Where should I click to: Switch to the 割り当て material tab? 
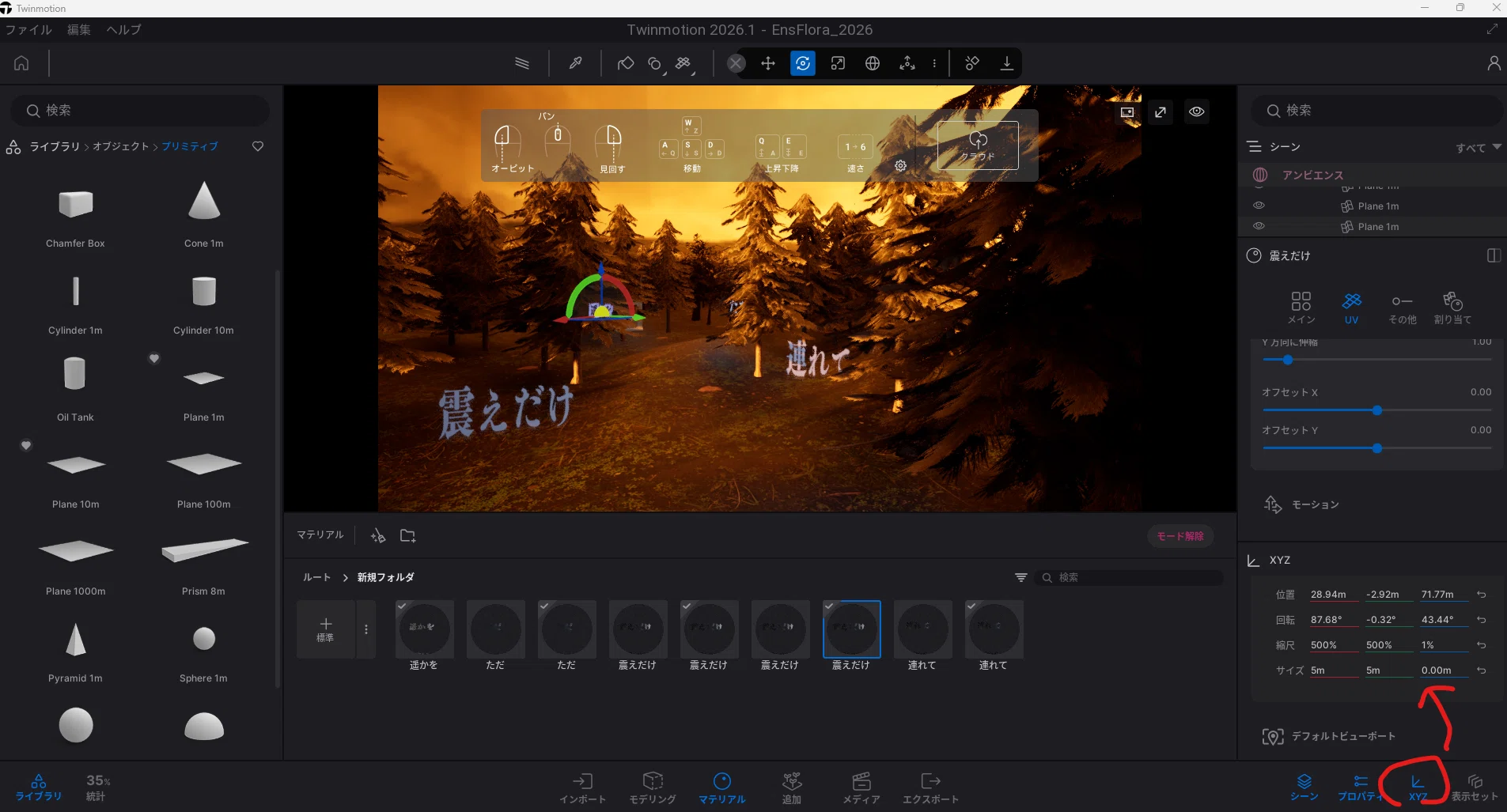point(1452,308)
